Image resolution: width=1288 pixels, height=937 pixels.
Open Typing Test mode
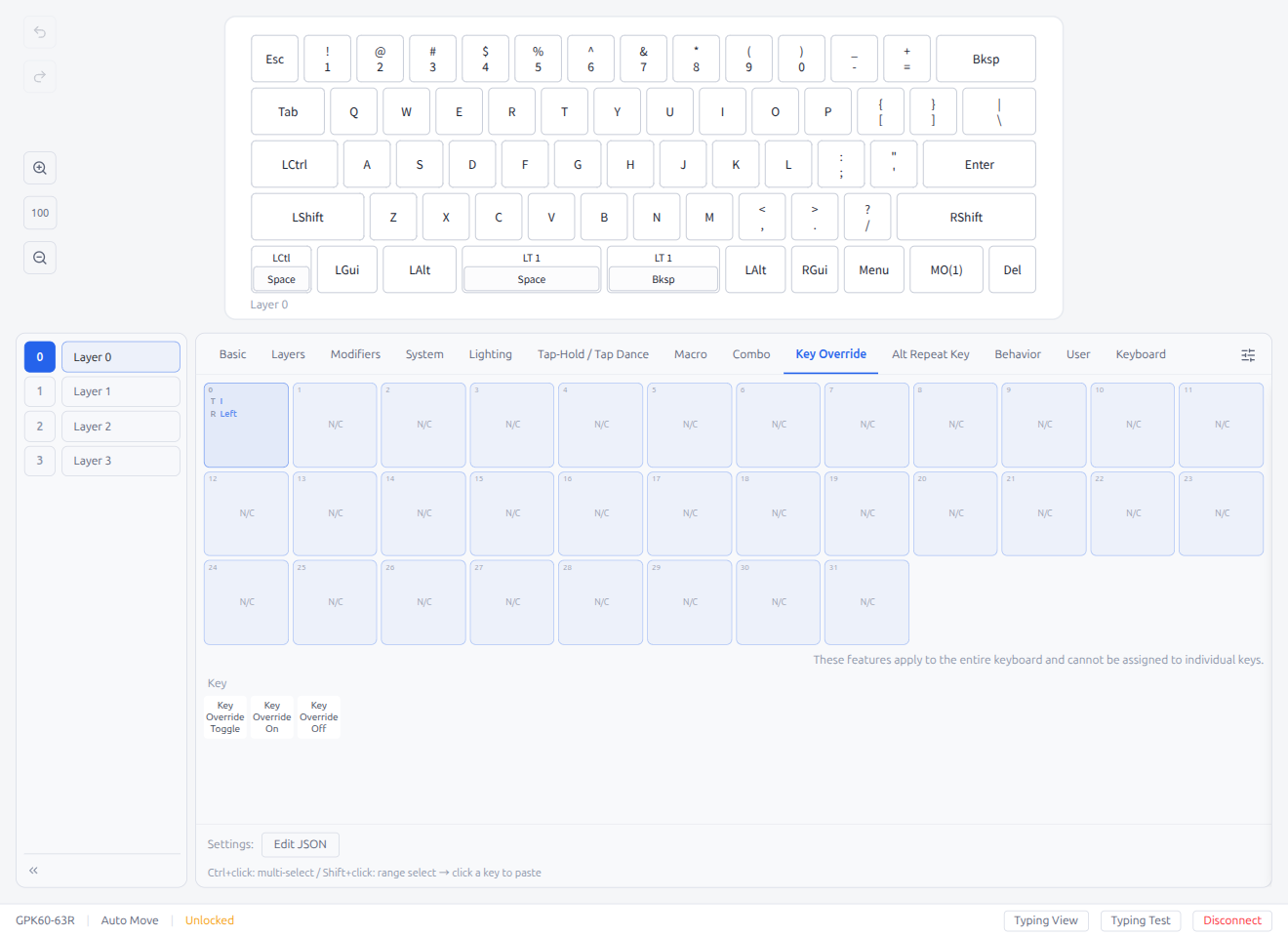(x=1140, y=920)
